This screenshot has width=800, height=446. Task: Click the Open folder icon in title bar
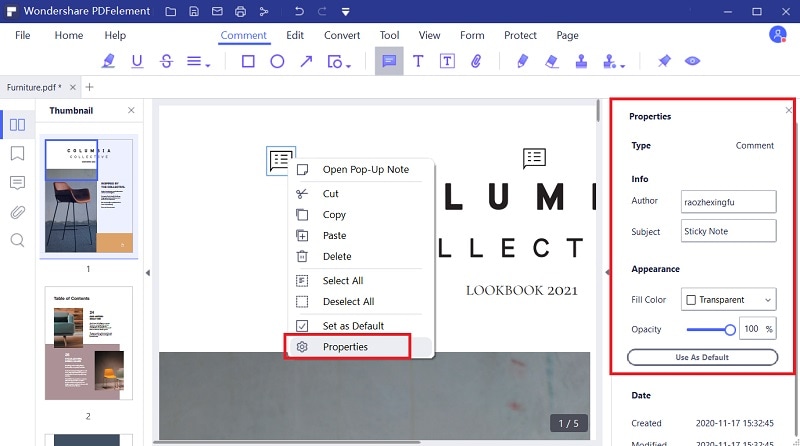coord(170,11)
